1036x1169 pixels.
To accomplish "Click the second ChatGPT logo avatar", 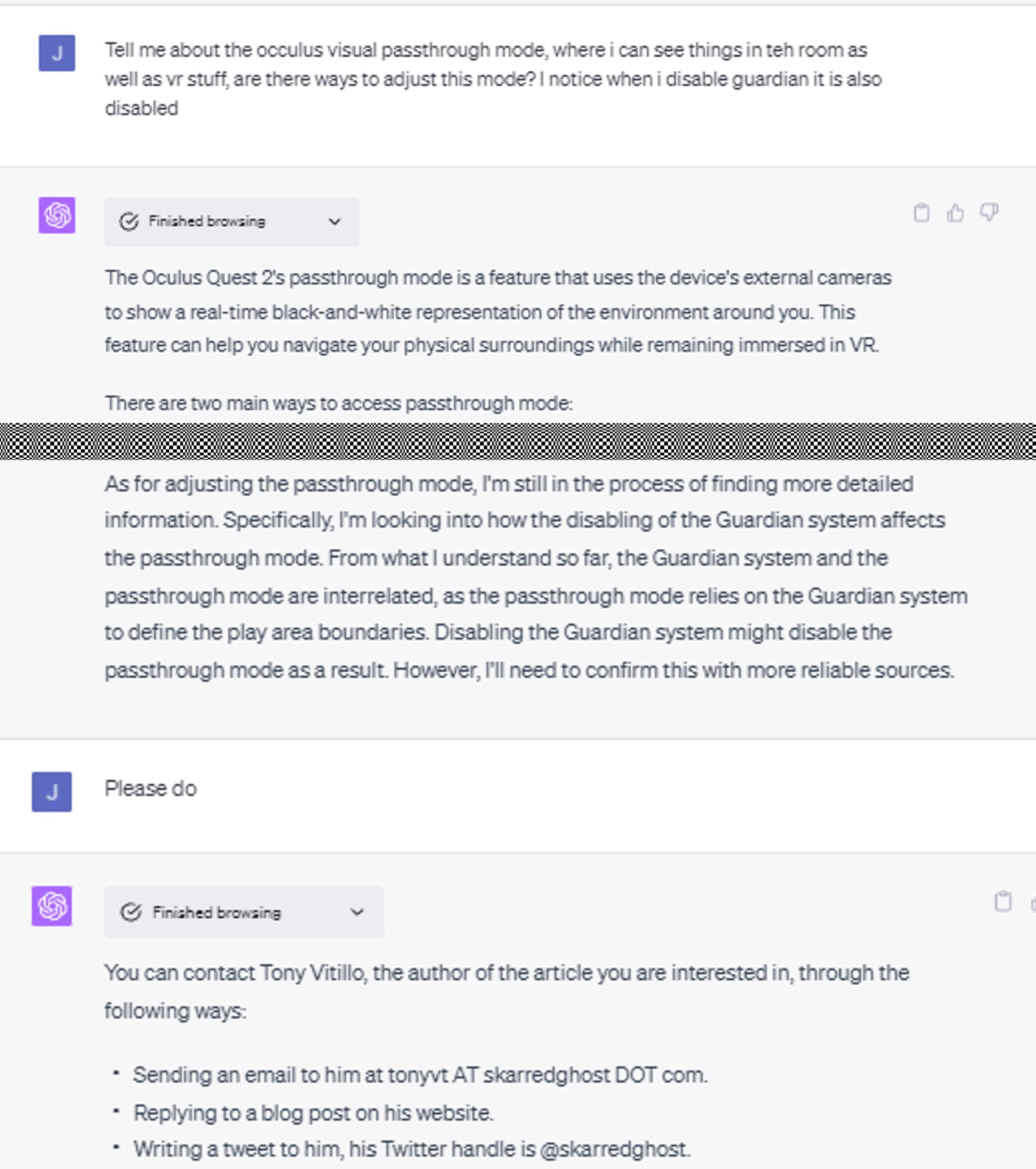I will [52, 906].
